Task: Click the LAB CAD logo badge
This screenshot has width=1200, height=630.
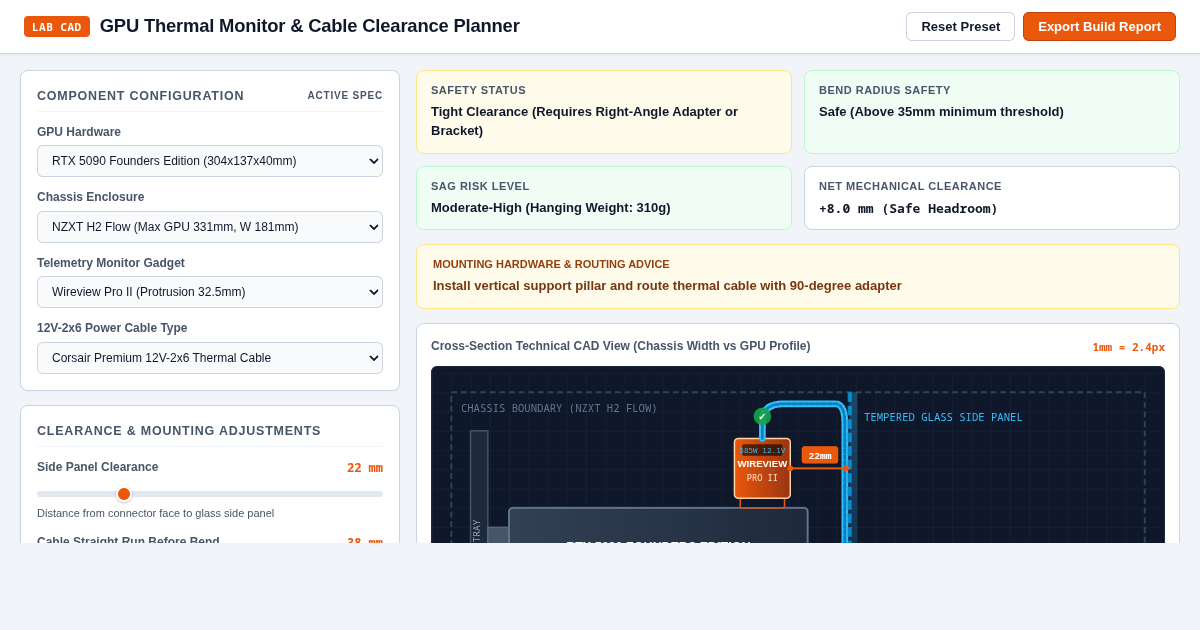Action: 57,27
